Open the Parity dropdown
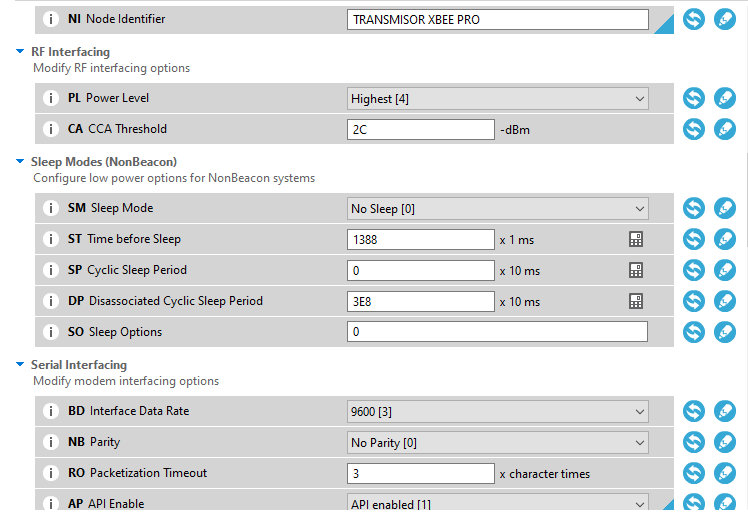The image size is (748, 516). [498, 443]
